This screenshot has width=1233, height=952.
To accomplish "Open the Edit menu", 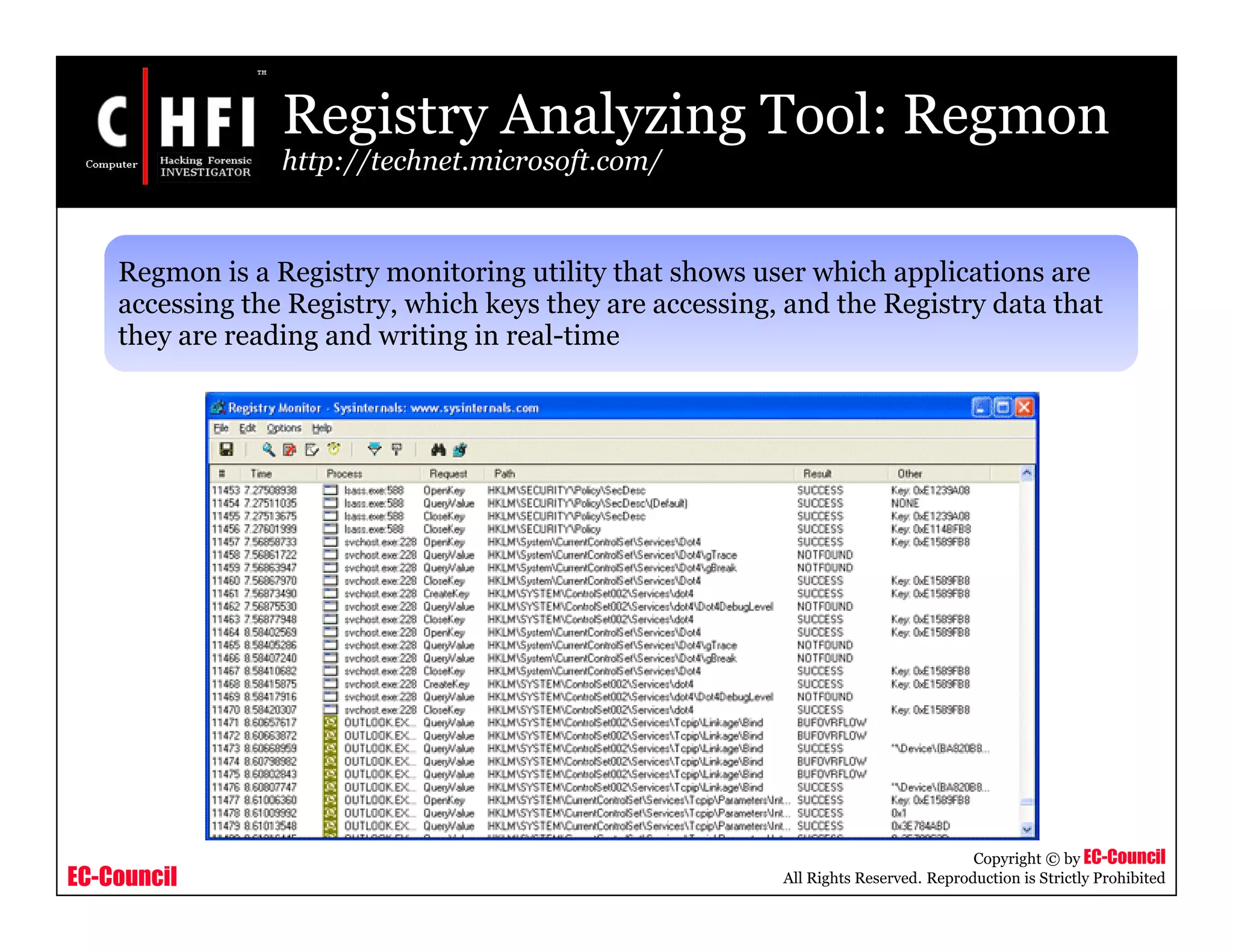I will click(247, 428).
